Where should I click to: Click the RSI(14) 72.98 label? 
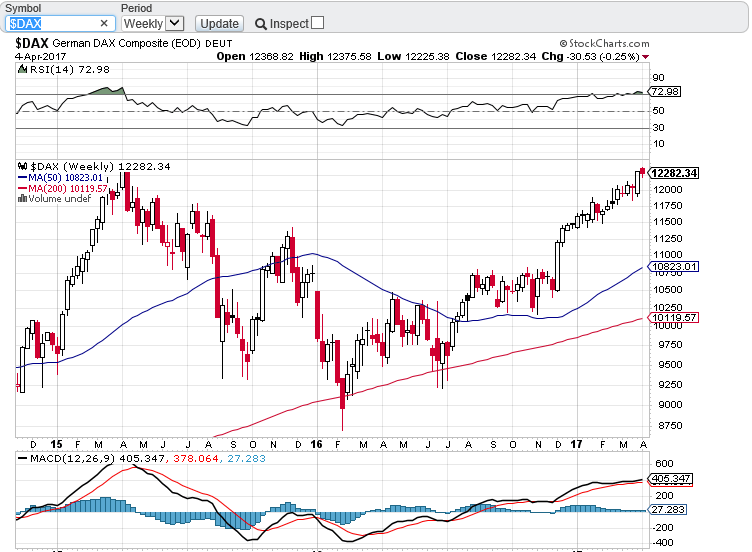(x=70, y=70)
